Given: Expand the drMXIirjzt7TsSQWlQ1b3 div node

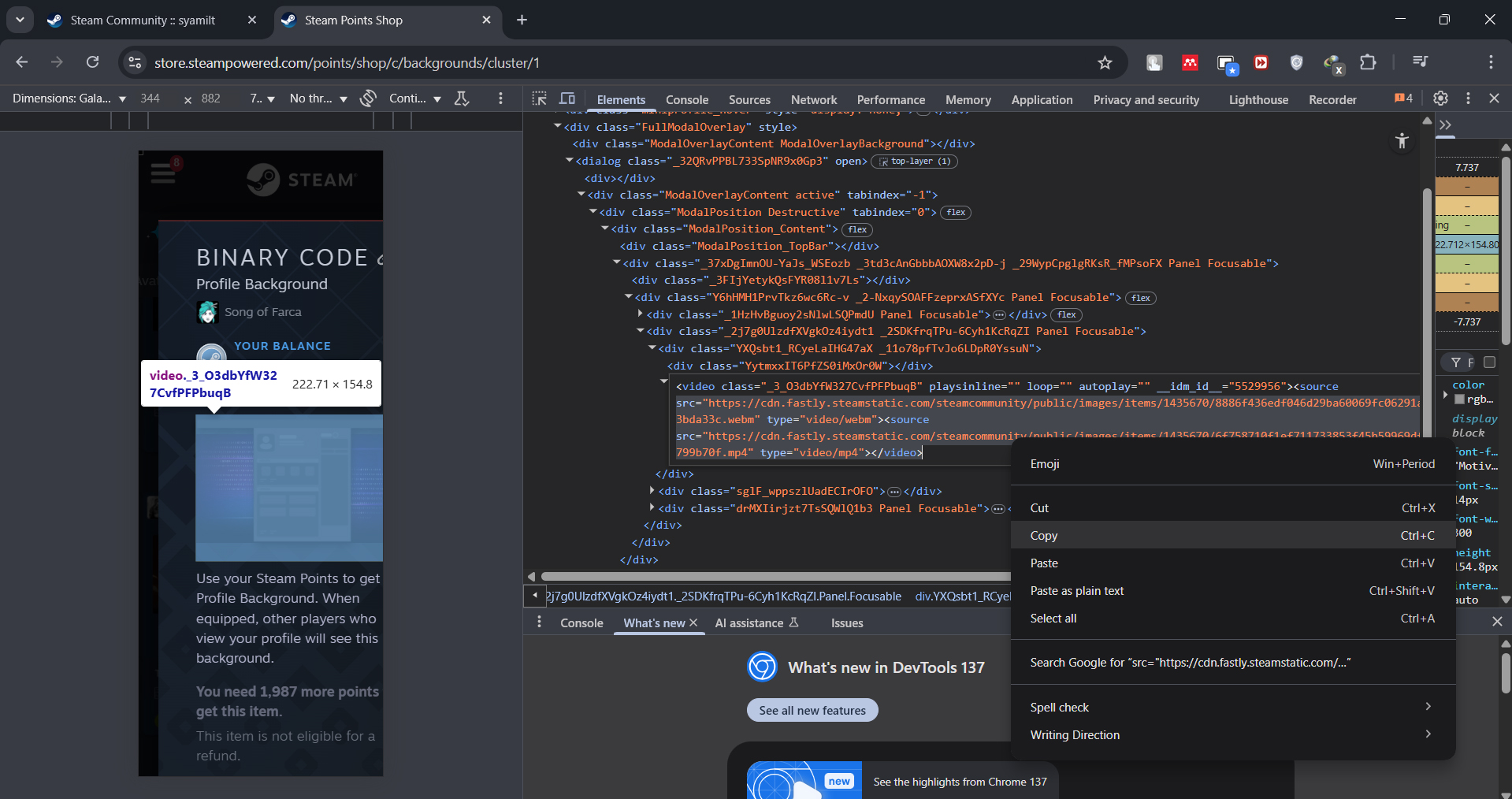Looking at the screenshot, I should click(652, 508).
